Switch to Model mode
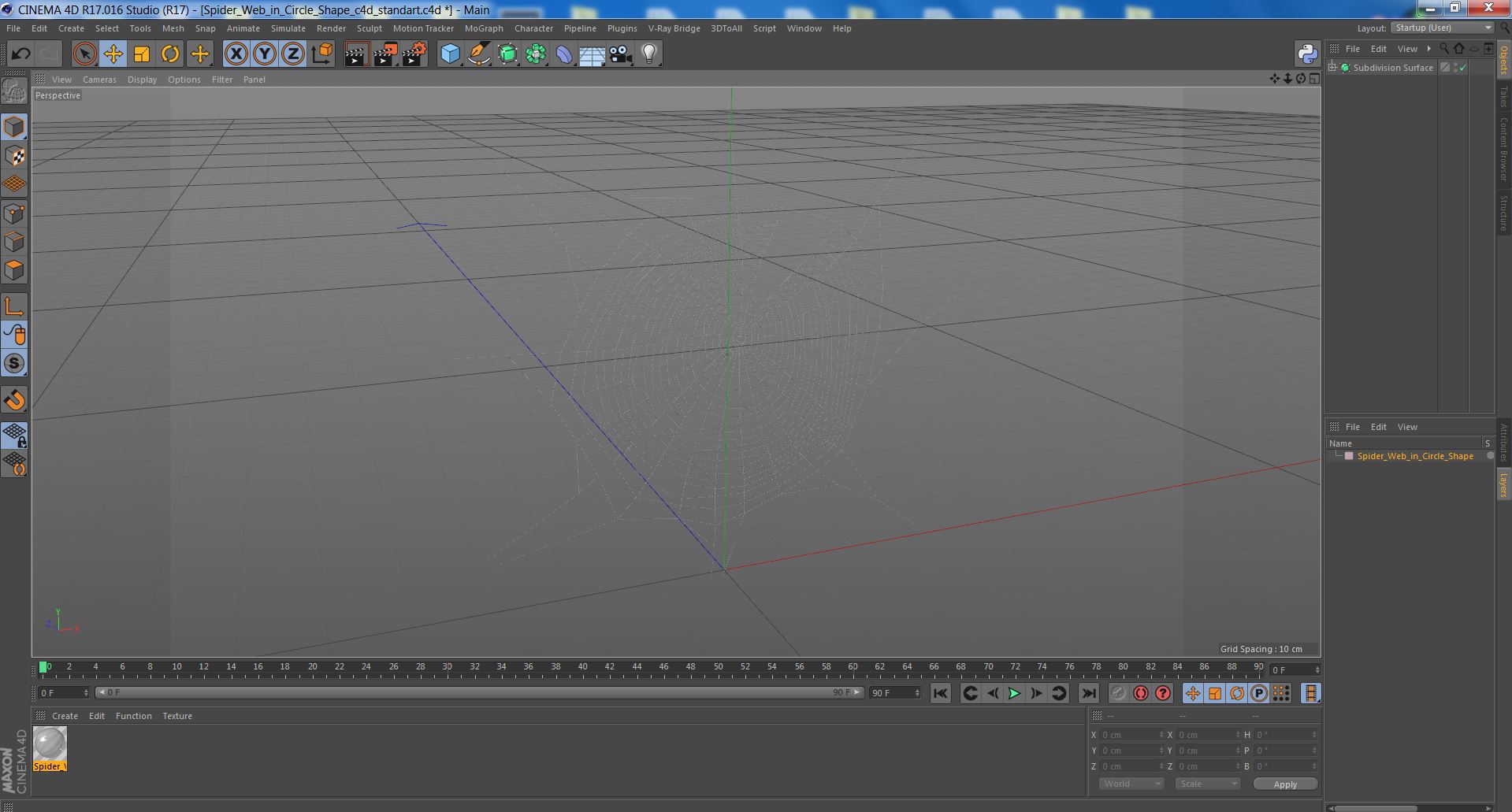Viewport: 1512px width, 812px height. click(x=15, y=127)
